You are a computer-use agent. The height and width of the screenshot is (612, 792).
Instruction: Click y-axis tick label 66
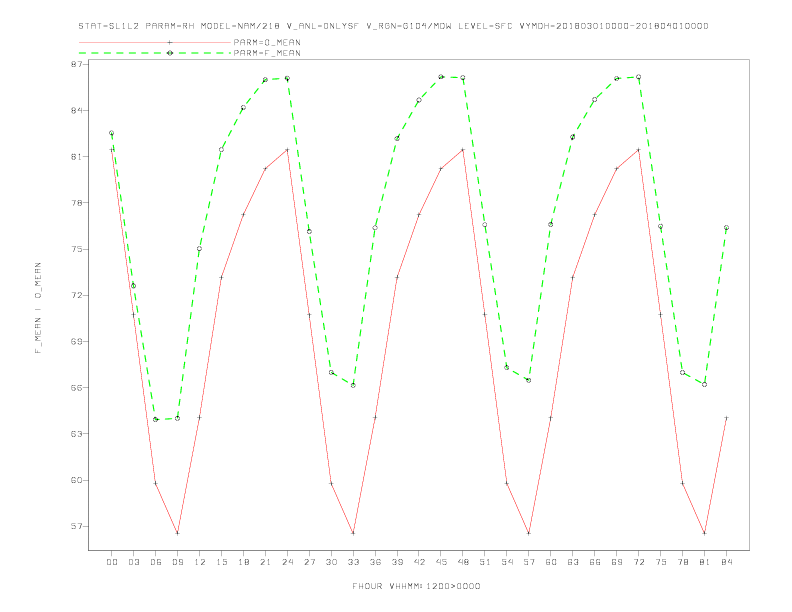pyautogui.click(x=78, y=387)
